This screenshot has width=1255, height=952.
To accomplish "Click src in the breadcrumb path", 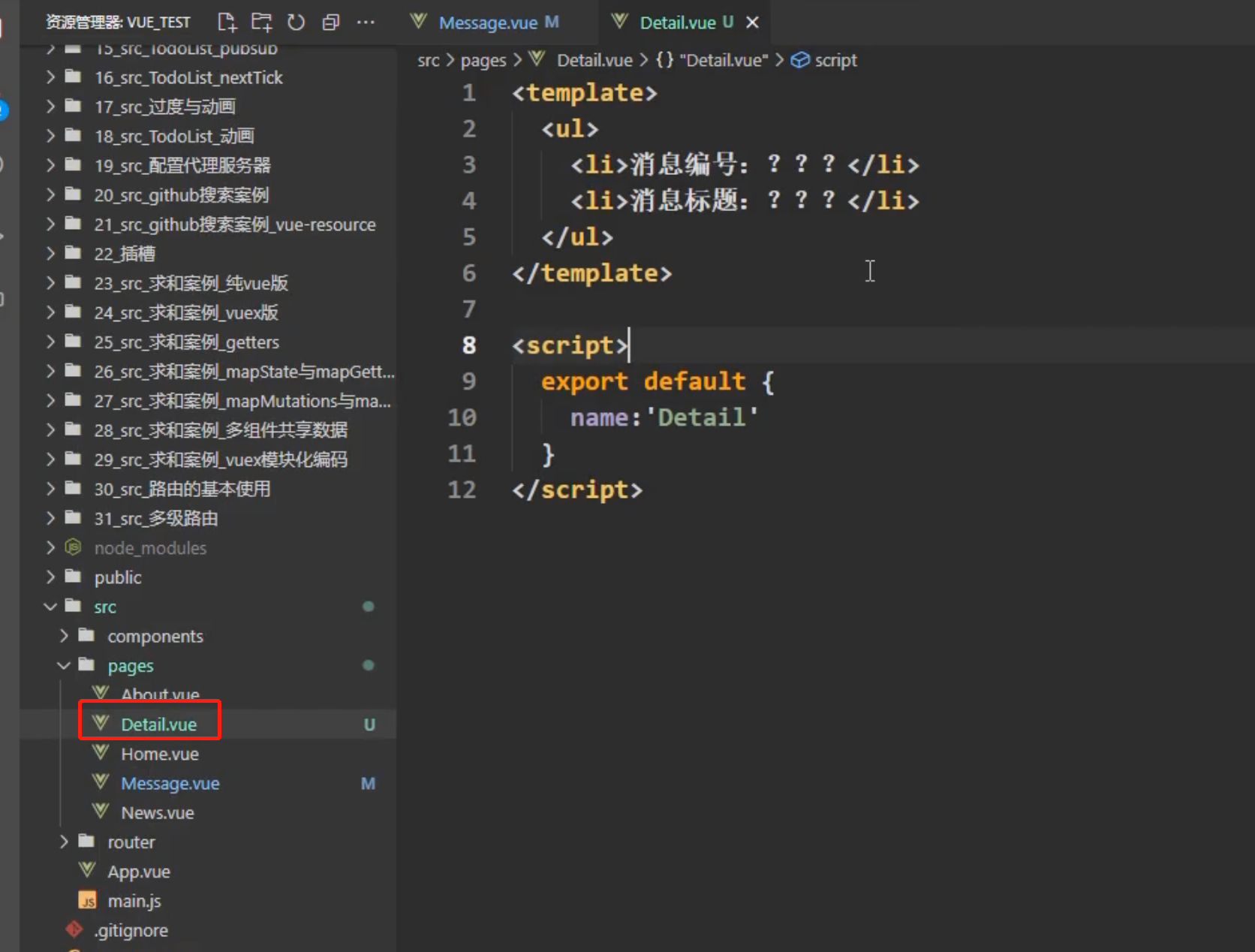I will [428, 60].
